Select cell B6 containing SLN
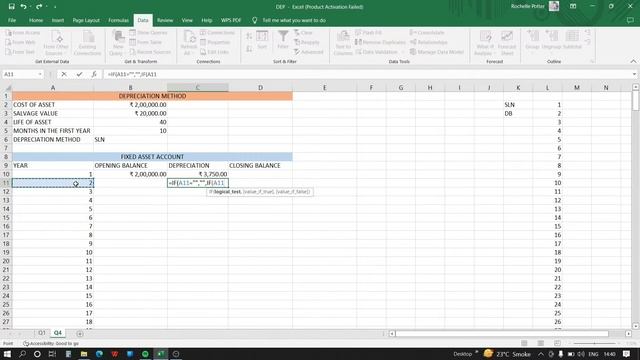Image resolution: width=640 pixels, height=360 pixels. (130, 140)
